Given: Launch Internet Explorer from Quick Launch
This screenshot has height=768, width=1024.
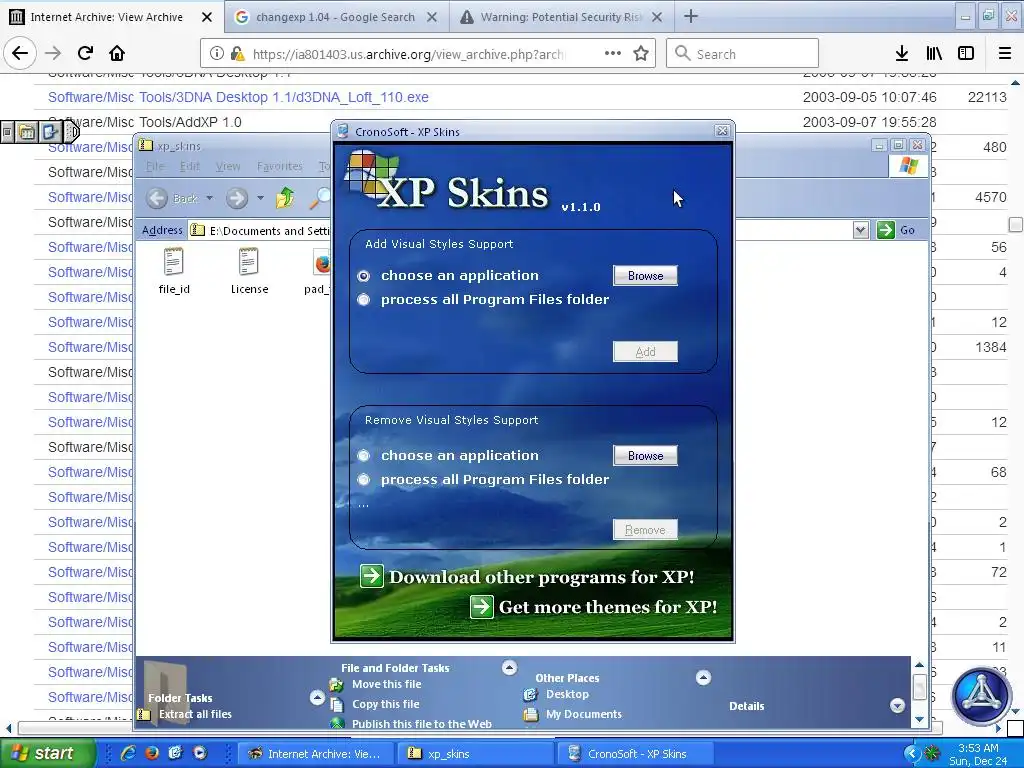Looking at the screenshot, I should pos(128,753).
